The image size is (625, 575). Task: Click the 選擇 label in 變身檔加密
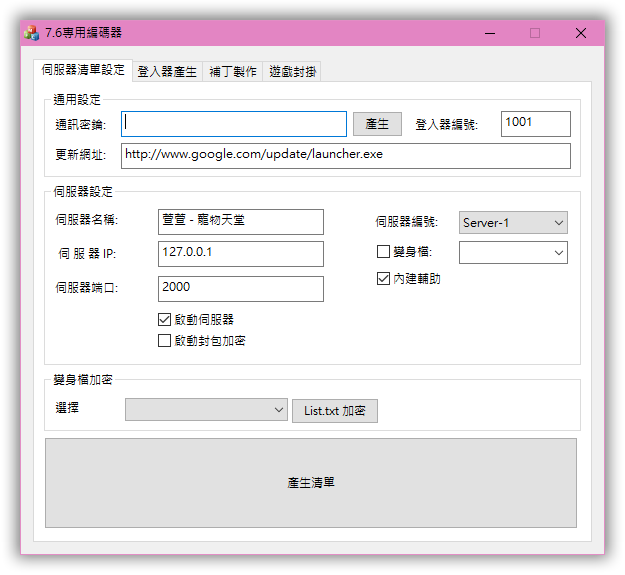pos(67,408)
